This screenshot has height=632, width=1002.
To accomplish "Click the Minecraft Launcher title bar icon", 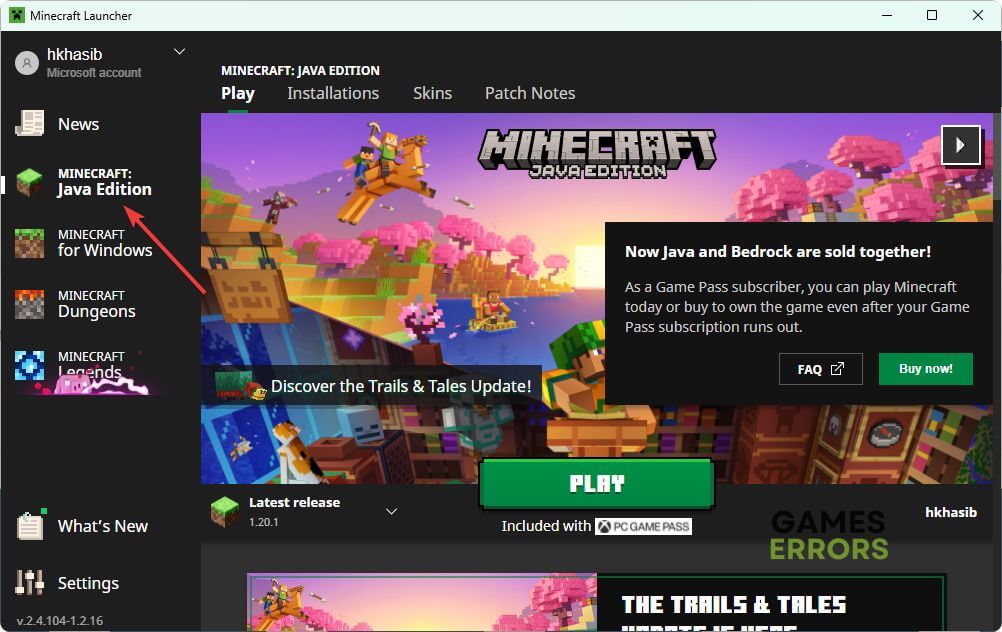I will [x=17, y=15].
